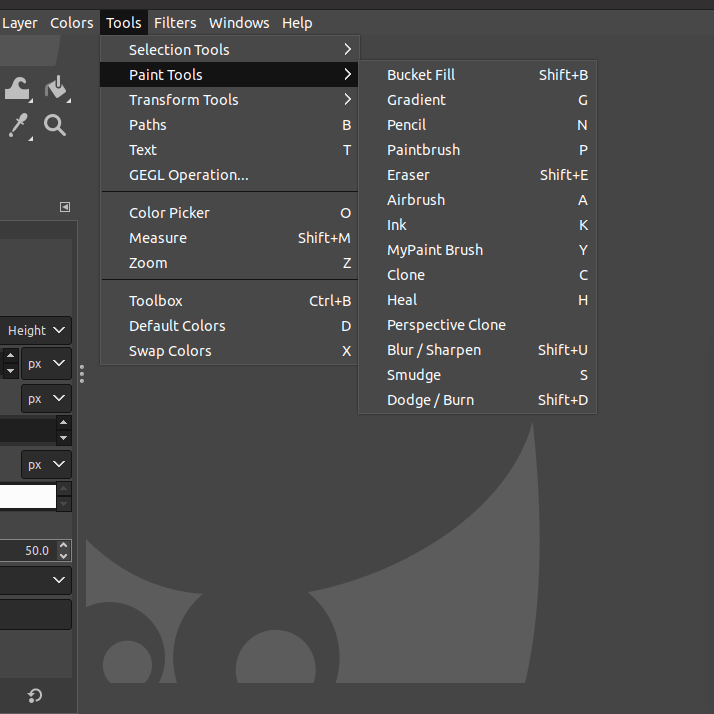Open the Toolbox menu entry
Image resolution: width=714 pixels, height=714 pixels.
tap(230, 301)
